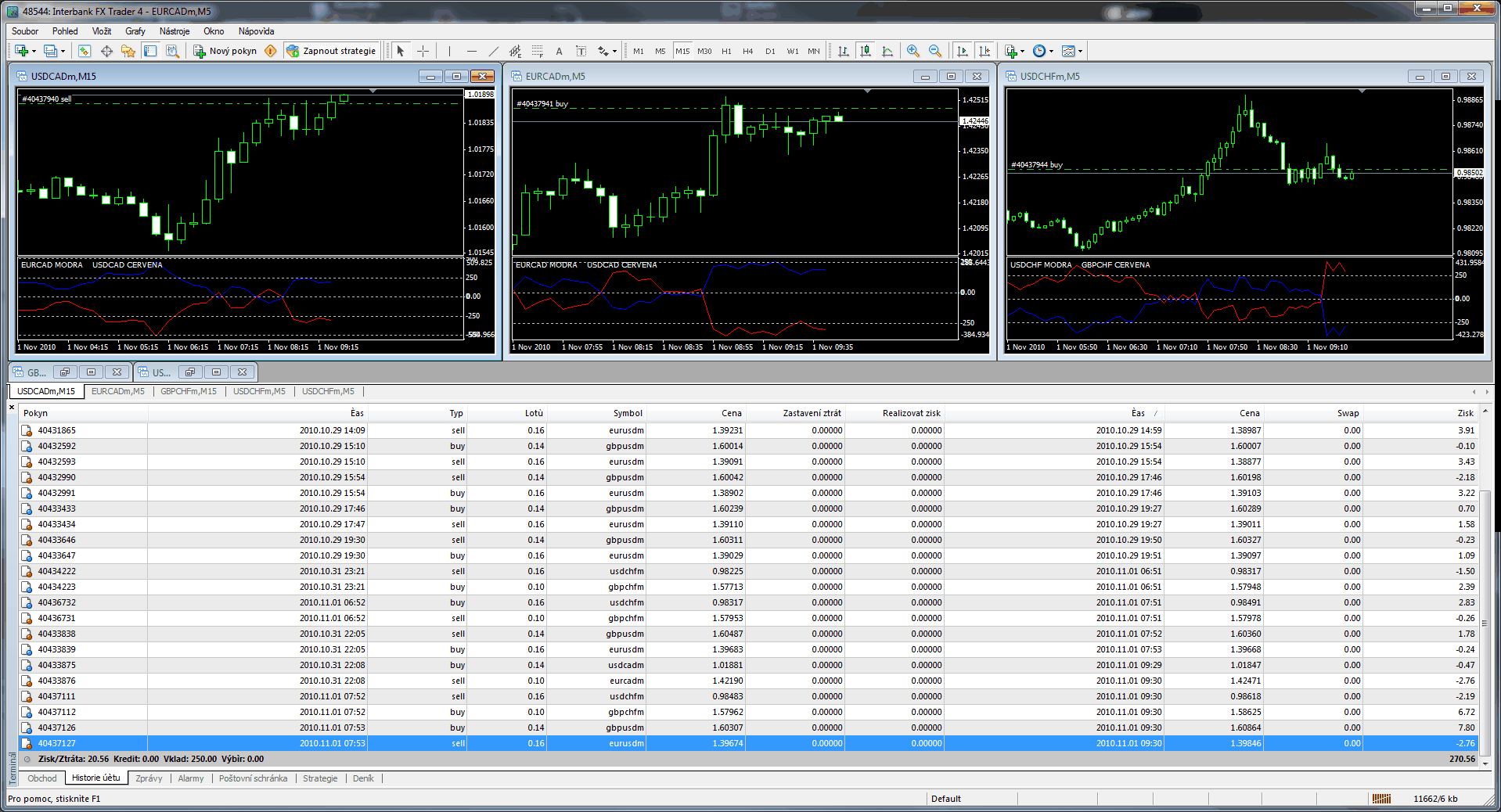Toggle chart auto scroll
The image size is (1501, 812).
(963, 51)
